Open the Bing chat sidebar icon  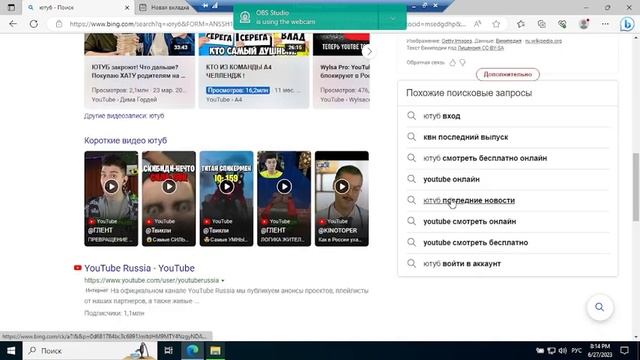(x=627, y=24)
